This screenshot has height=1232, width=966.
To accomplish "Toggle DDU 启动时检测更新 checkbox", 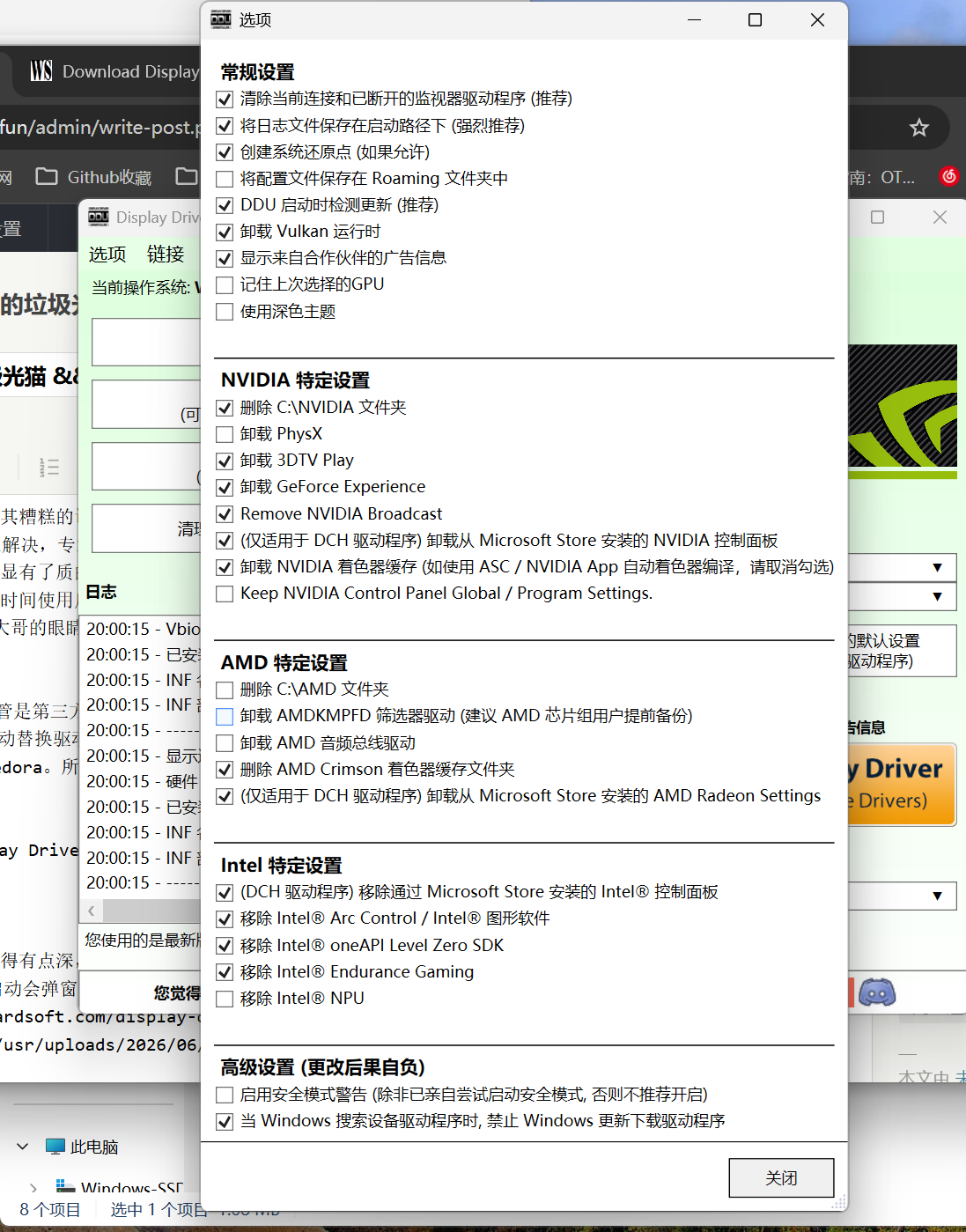I will (225, 205).
